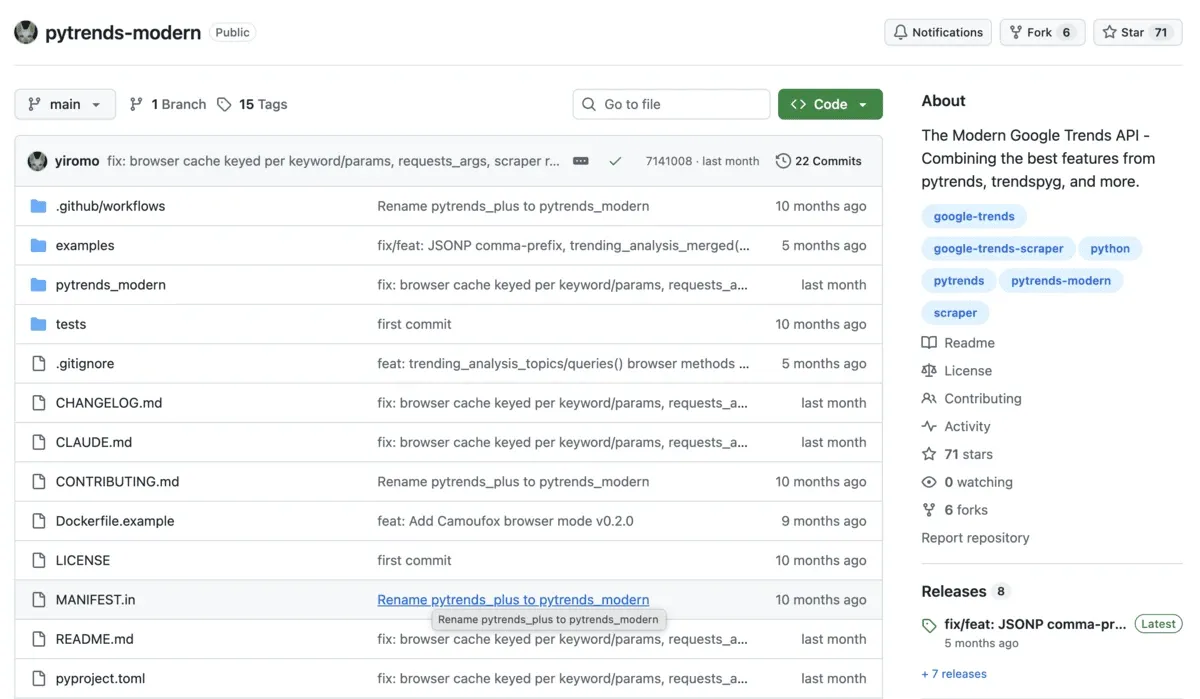1200x699 pixels.
Task: Click the tag icon beside latest release
Action: tap(929, 625)
